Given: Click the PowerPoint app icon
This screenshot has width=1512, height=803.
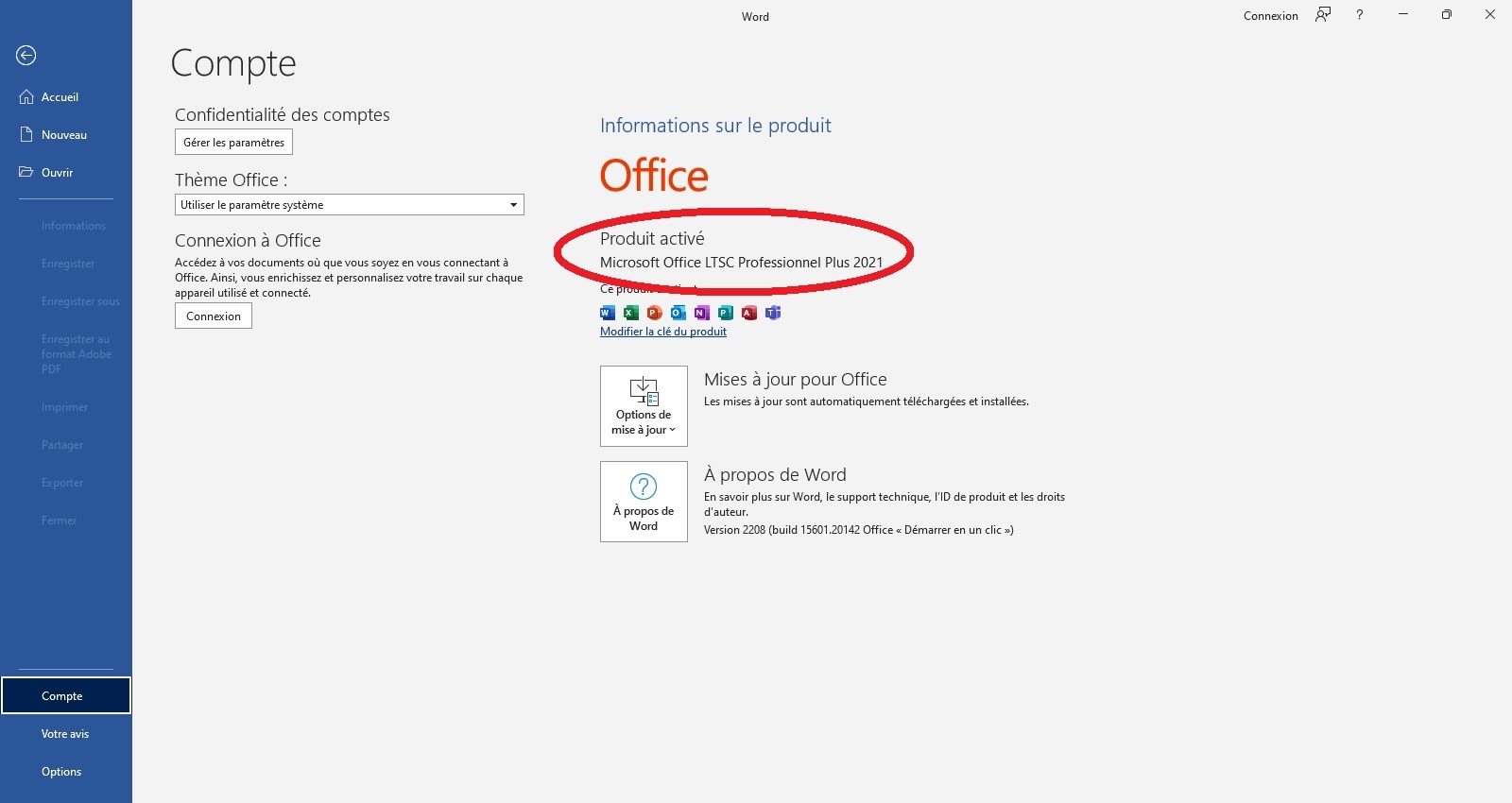Looking at the screenshot, I should tap(655, 313).
